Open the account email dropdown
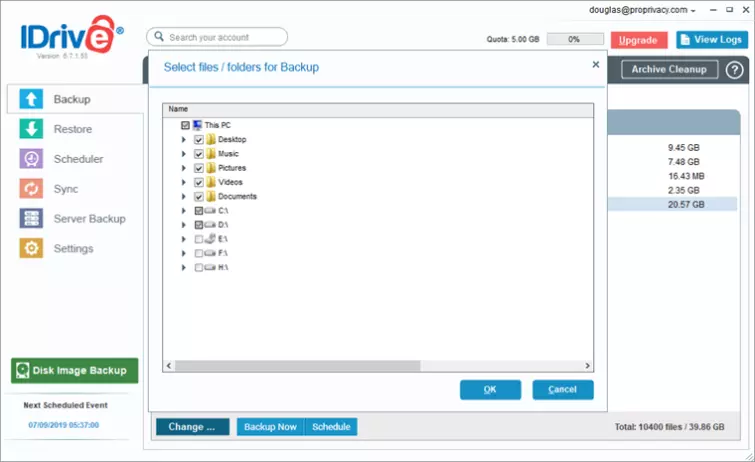This screenshot has height=462, width=755. point(642,10)
